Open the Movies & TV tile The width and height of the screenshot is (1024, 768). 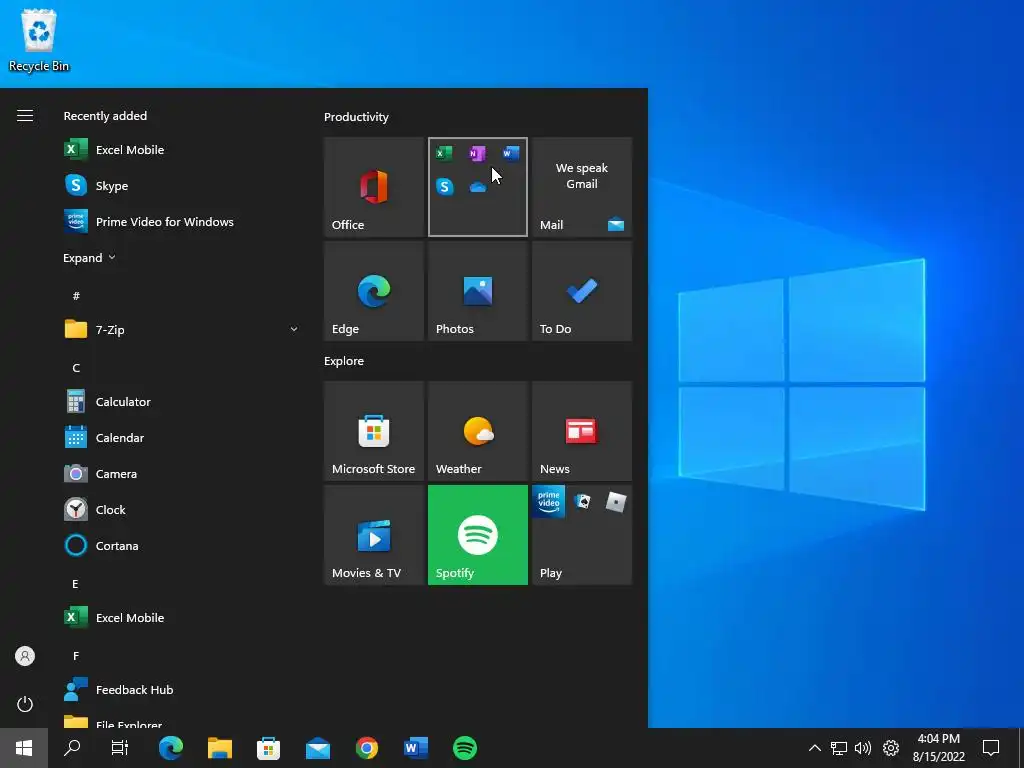374,535
